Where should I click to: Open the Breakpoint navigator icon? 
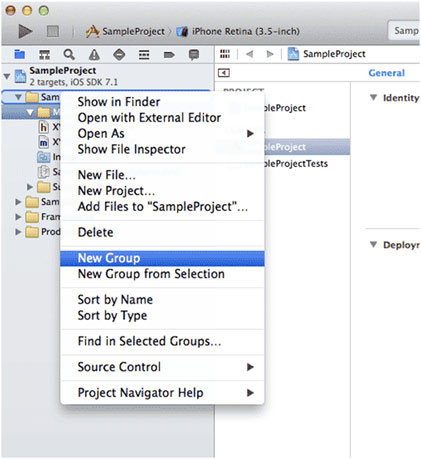[169, 54]
